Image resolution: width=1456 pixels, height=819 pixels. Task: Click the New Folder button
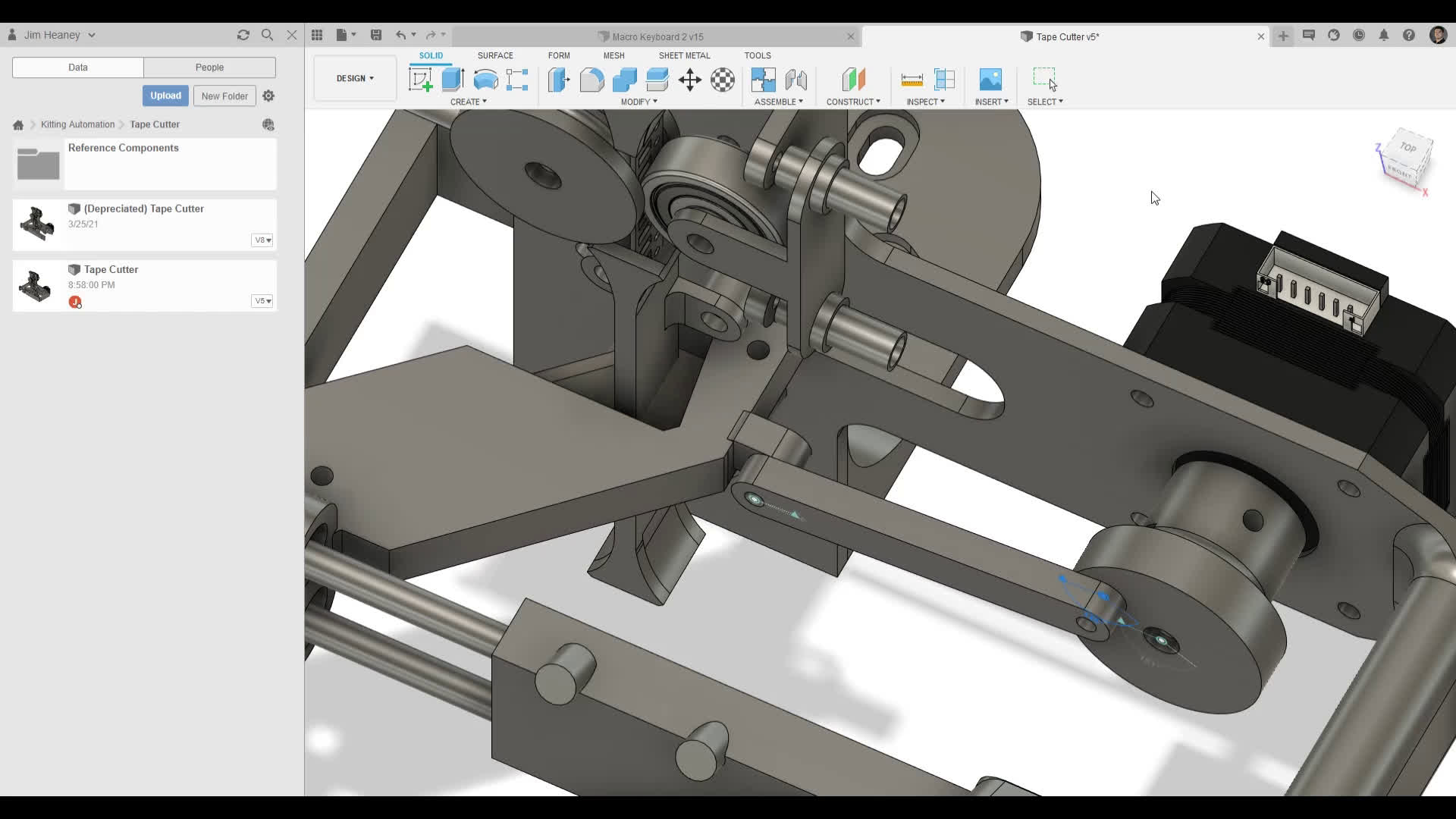[x=224, y=96]
